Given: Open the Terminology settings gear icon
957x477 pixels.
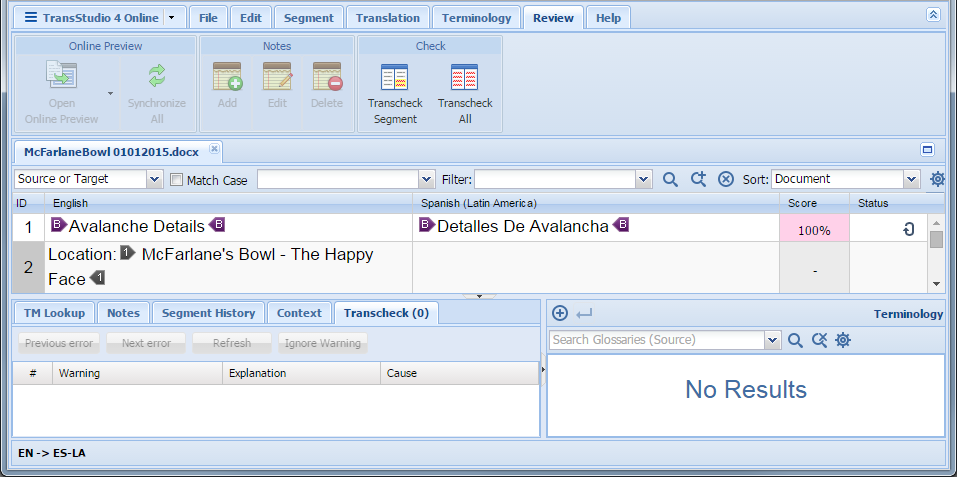Looking at the screenshot, I should 843,340.
